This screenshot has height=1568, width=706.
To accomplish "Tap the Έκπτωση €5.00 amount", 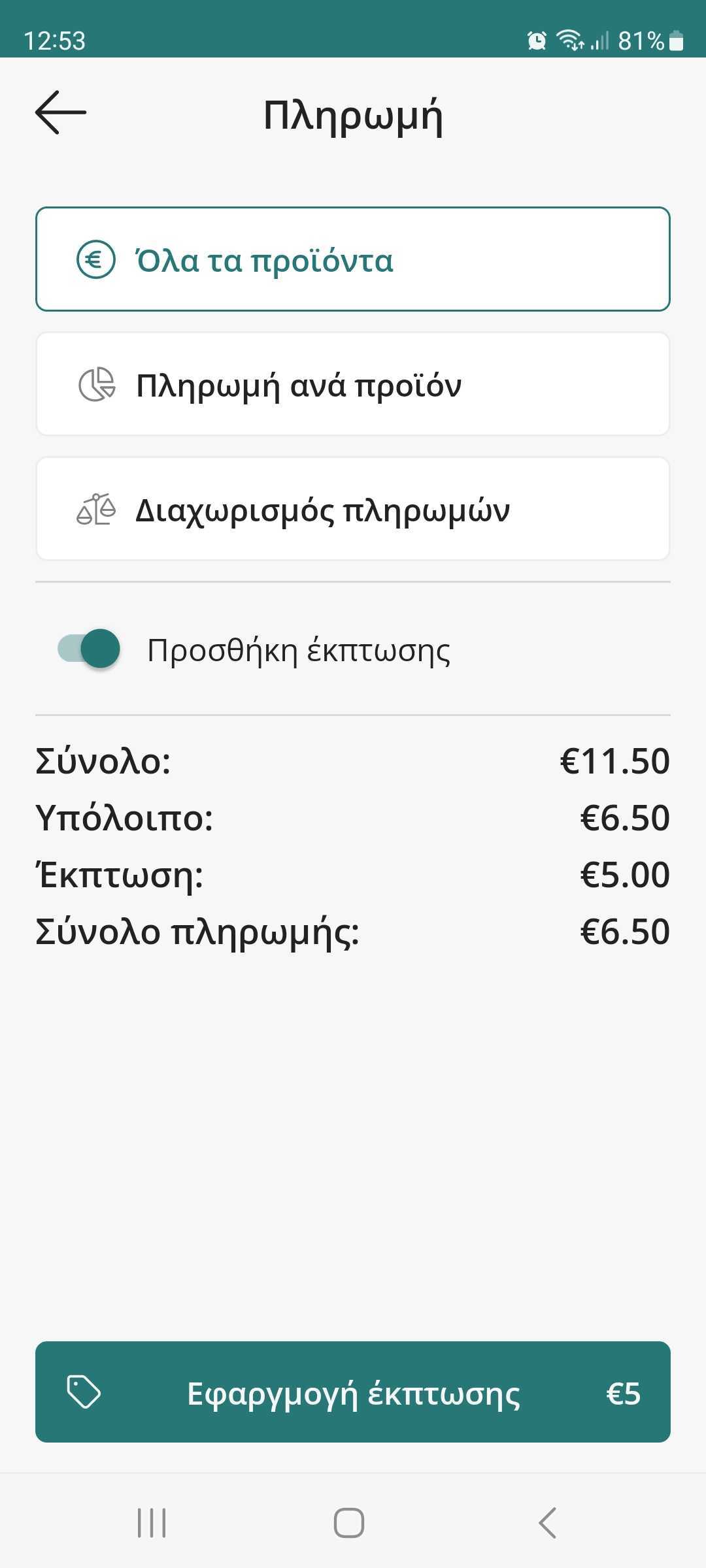I will click(x=625, y=875).
